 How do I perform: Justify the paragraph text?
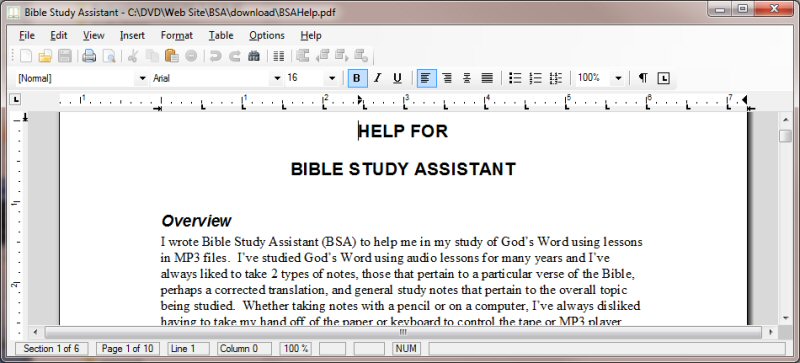[x=487, y=78]
